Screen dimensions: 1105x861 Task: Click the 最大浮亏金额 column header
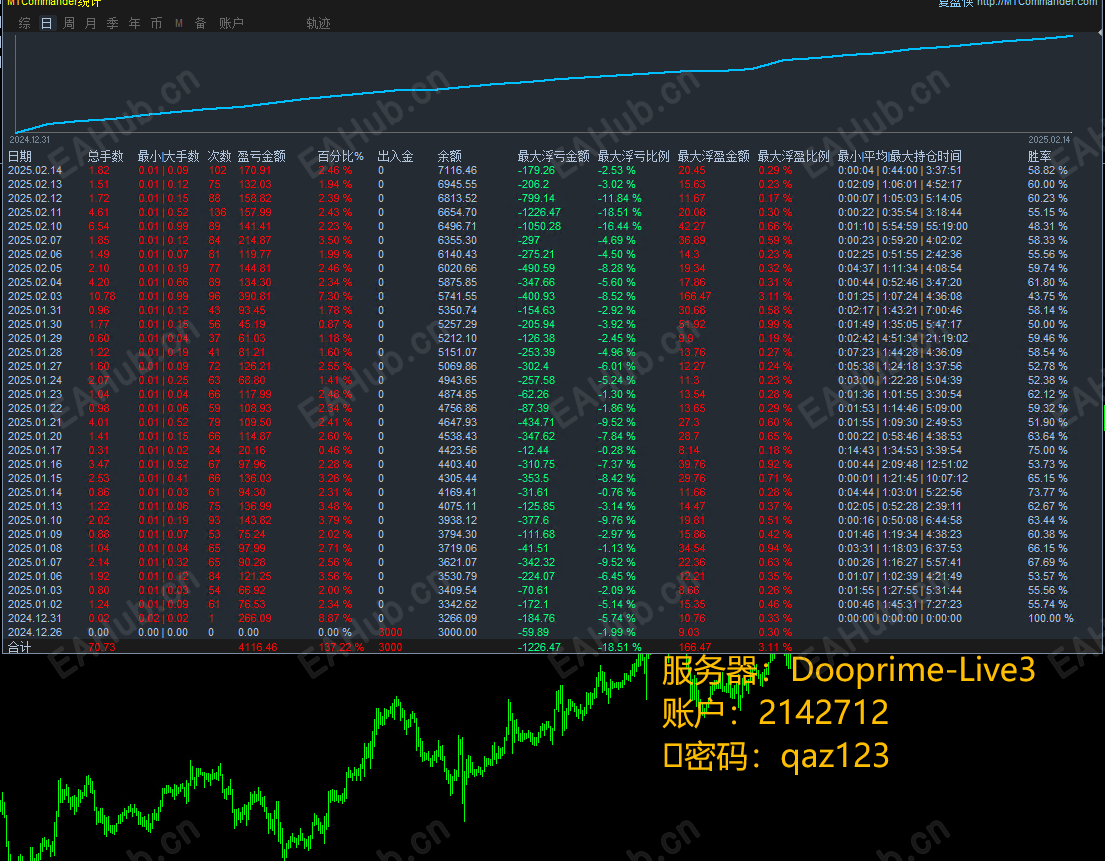click(x=553, y=156)
